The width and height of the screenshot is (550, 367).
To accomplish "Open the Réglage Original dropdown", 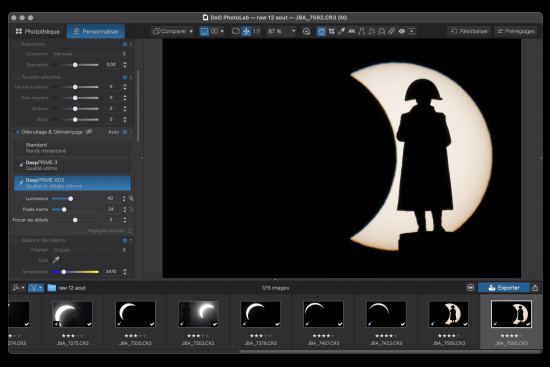I will [x=90, y=250].
